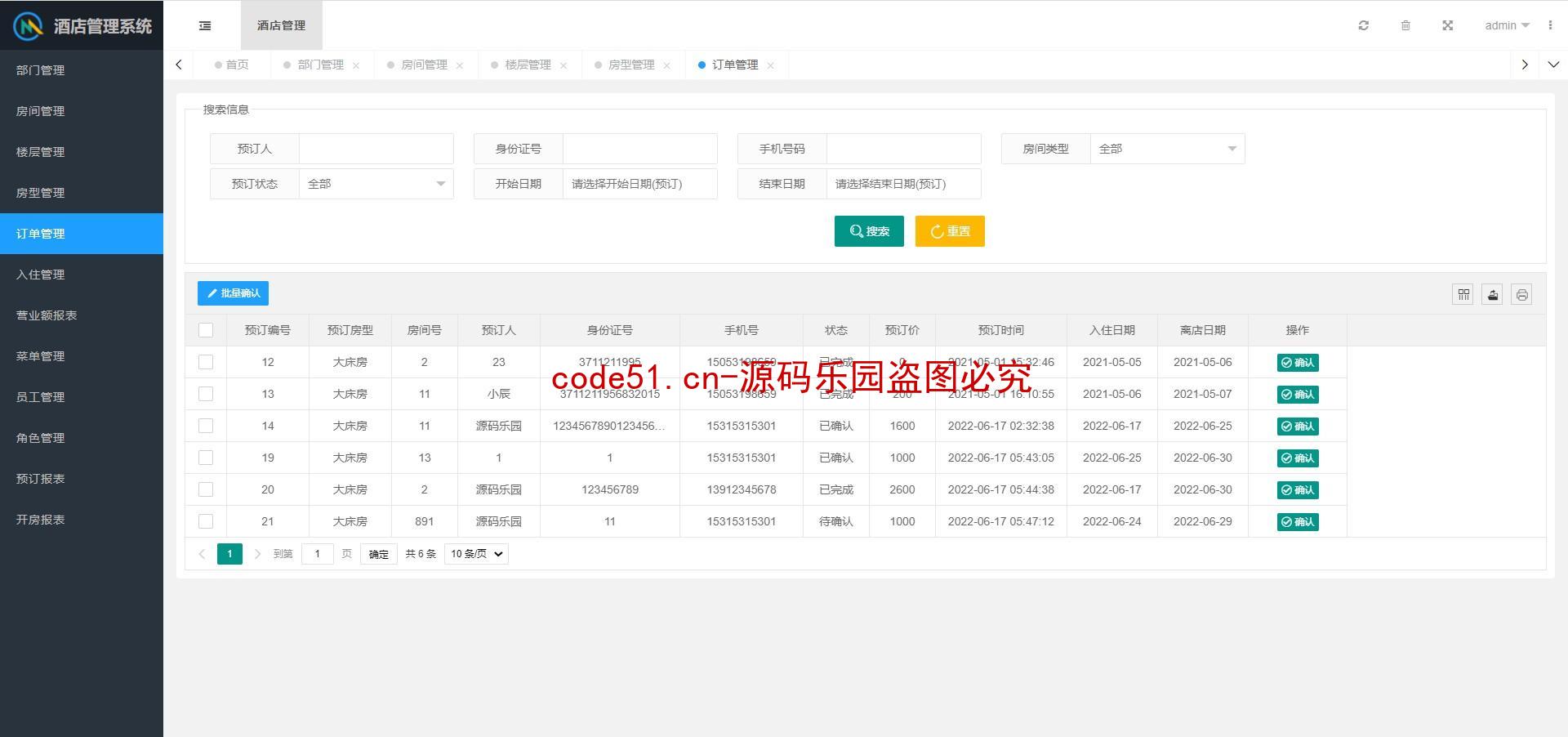Close the 楼层管理 tab
Image resolution: width=1568 pixels, height=737 pixels.
(563, 65)
